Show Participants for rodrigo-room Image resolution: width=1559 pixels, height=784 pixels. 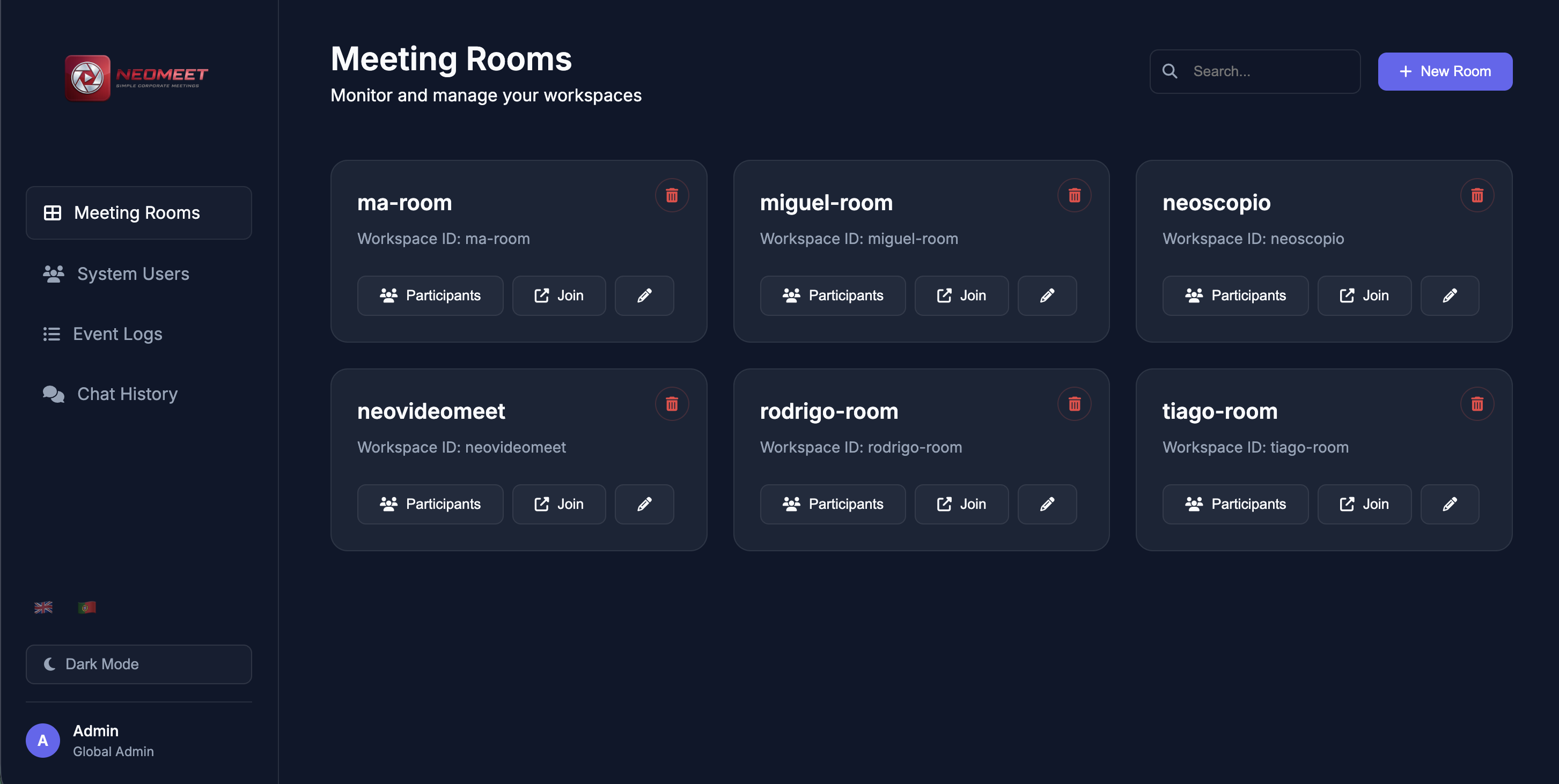coord(833,504)
